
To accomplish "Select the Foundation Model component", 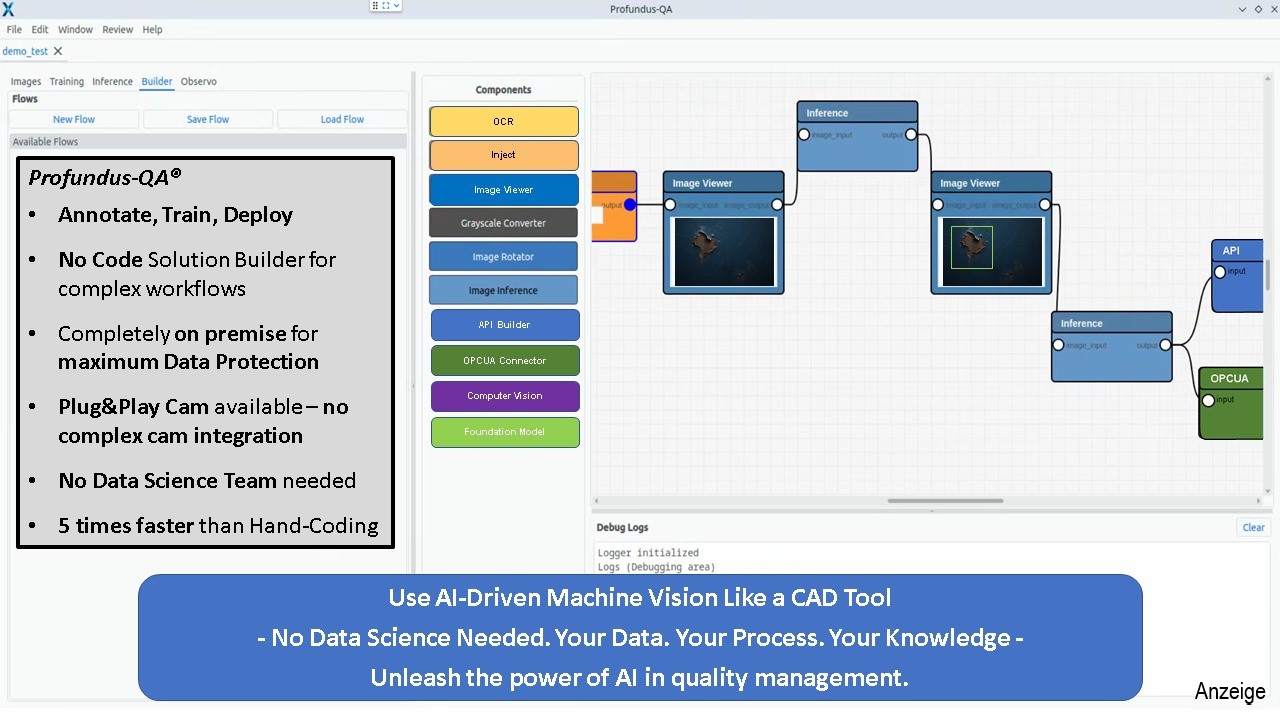I will coord(504,432).
